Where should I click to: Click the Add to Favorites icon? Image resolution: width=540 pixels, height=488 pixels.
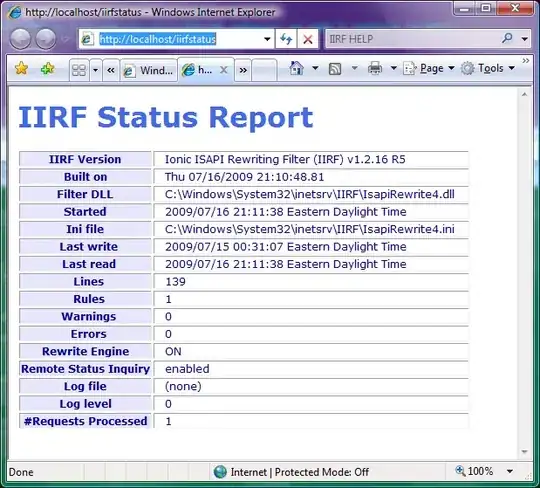click(x=47, y=69)
